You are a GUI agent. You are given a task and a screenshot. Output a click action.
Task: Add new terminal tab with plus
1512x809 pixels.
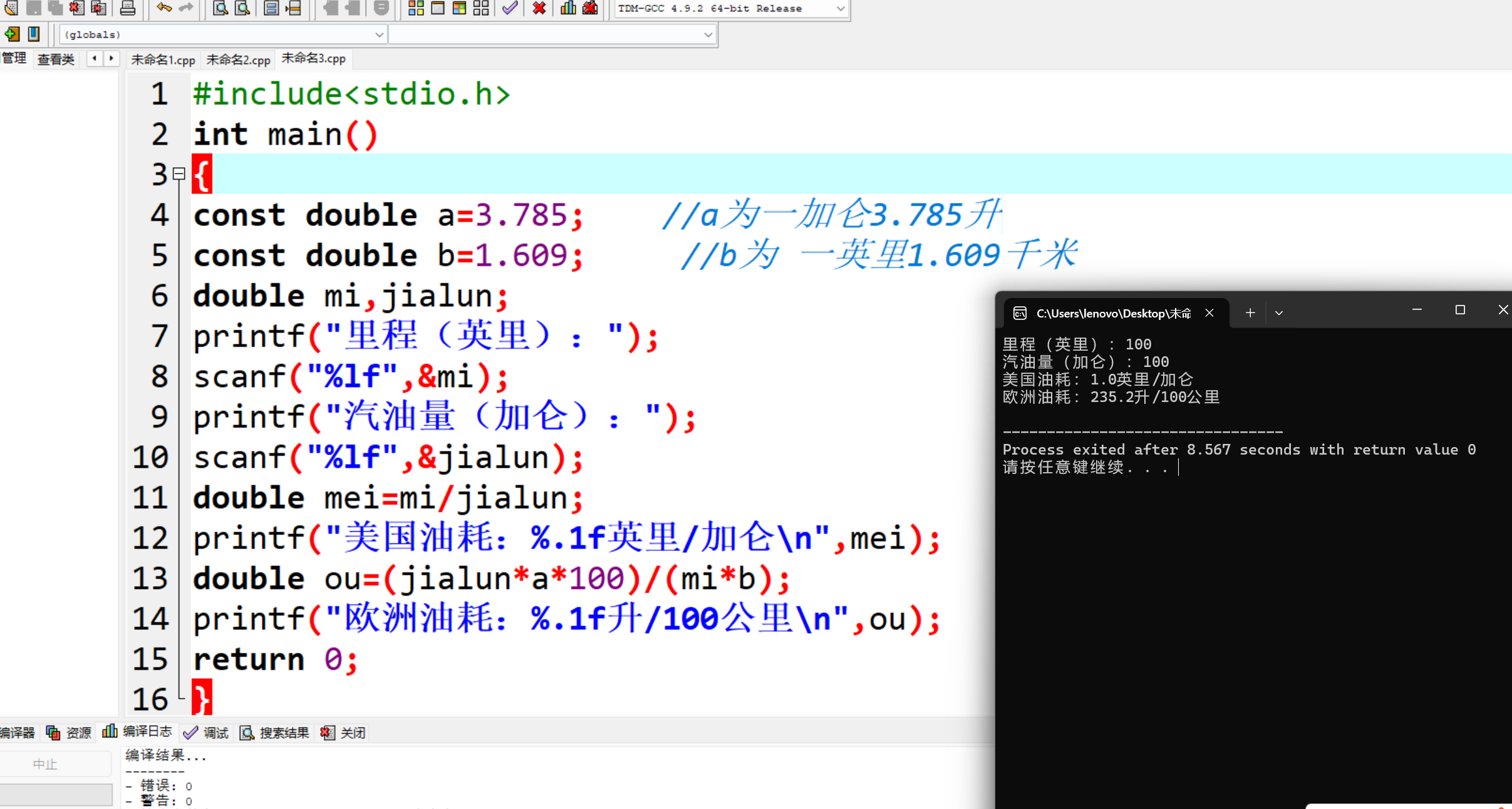1250,312
